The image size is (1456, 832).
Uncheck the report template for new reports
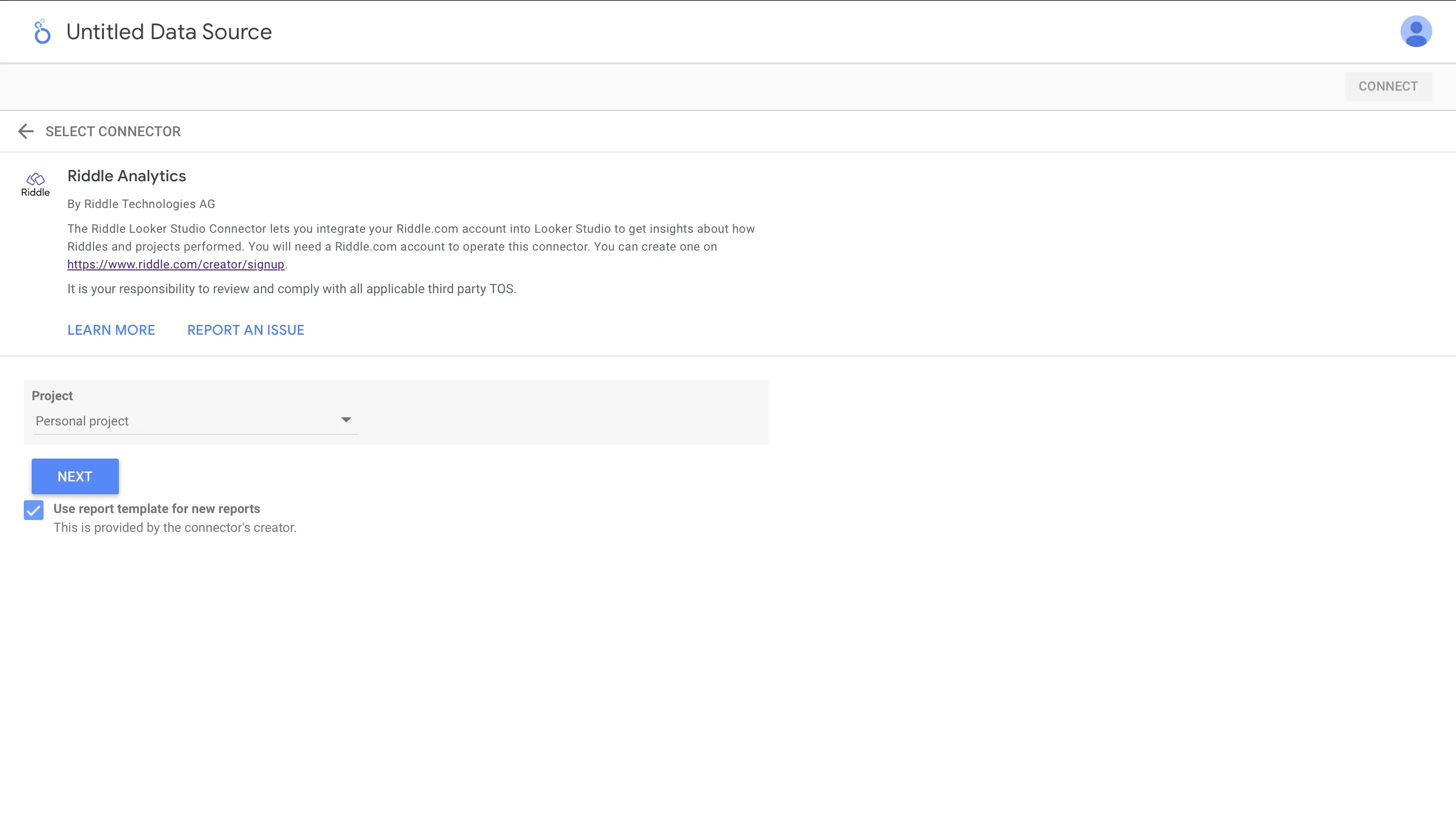[x=33, y=510]
